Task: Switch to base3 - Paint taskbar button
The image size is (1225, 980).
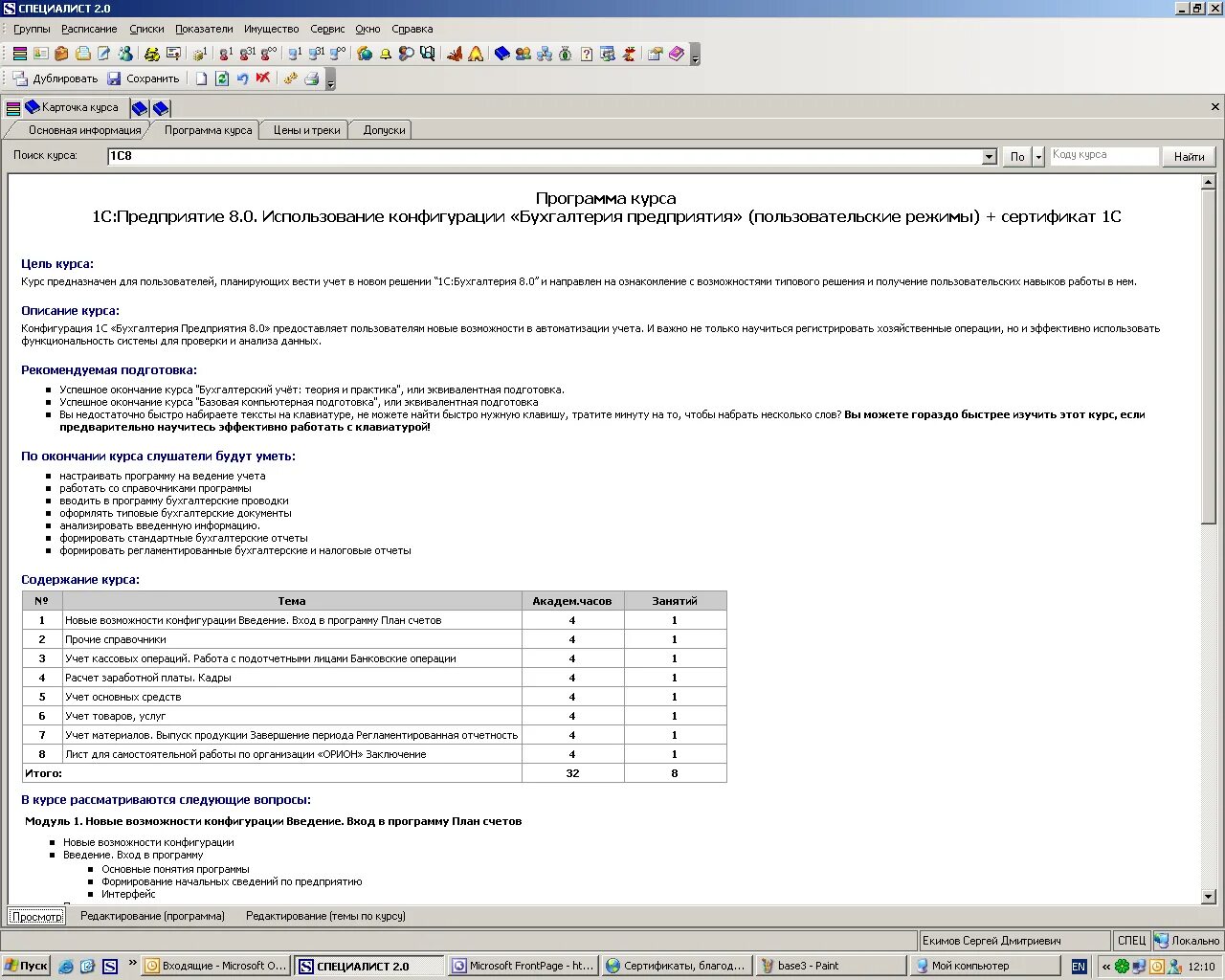Action: point(830,966)
